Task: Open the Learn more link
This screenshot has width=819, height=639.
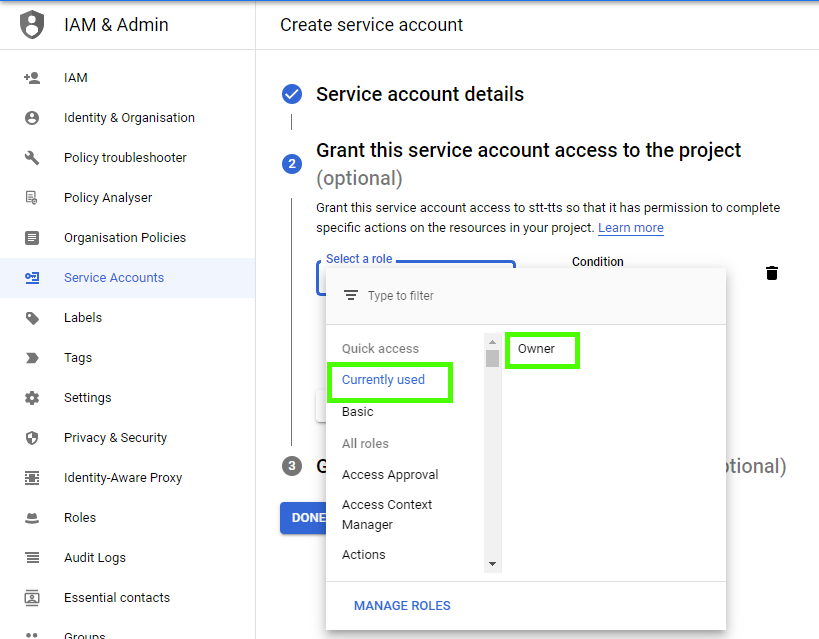Action: [x=630, y=227]
